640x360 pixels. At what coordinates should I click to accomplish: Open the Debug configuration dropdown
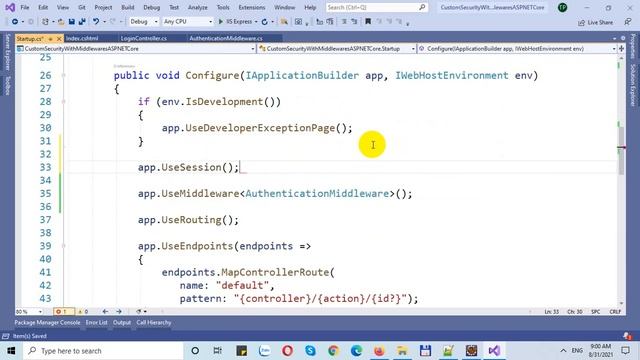(x=144, y=22)
